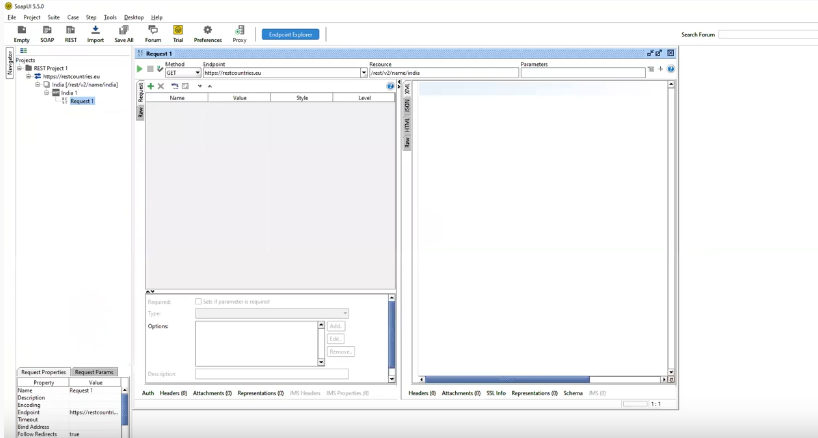Screen dimensions: 818x438
Task: Open the request Headers (0) tab
Action: [173, 393]
